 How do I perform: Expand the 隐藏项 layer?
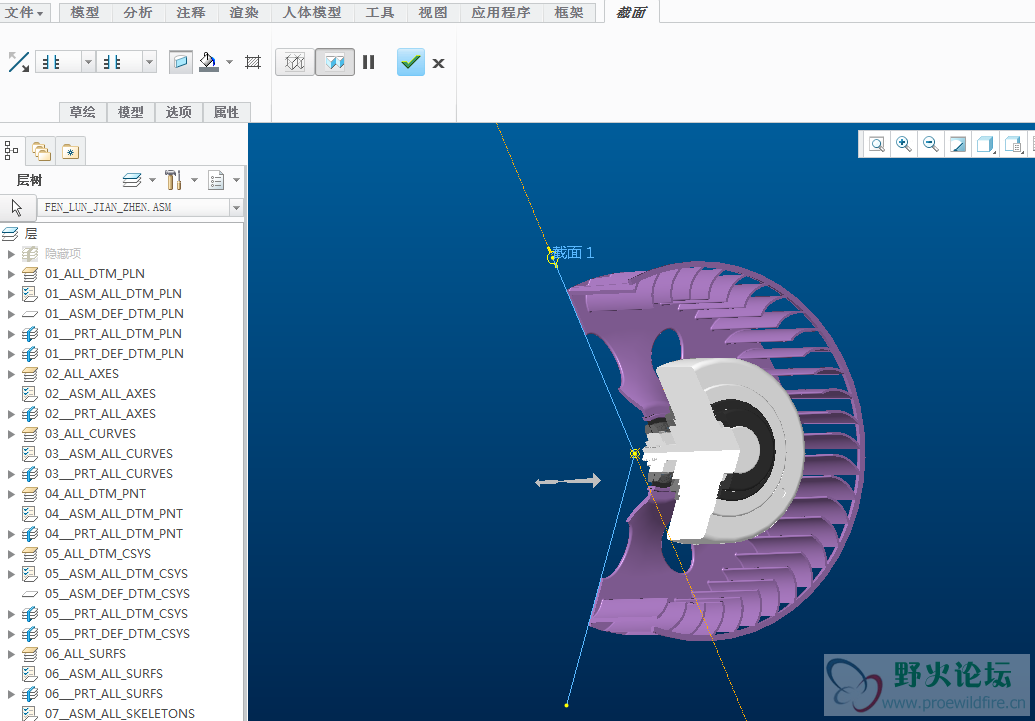click(x=11, y=254)
